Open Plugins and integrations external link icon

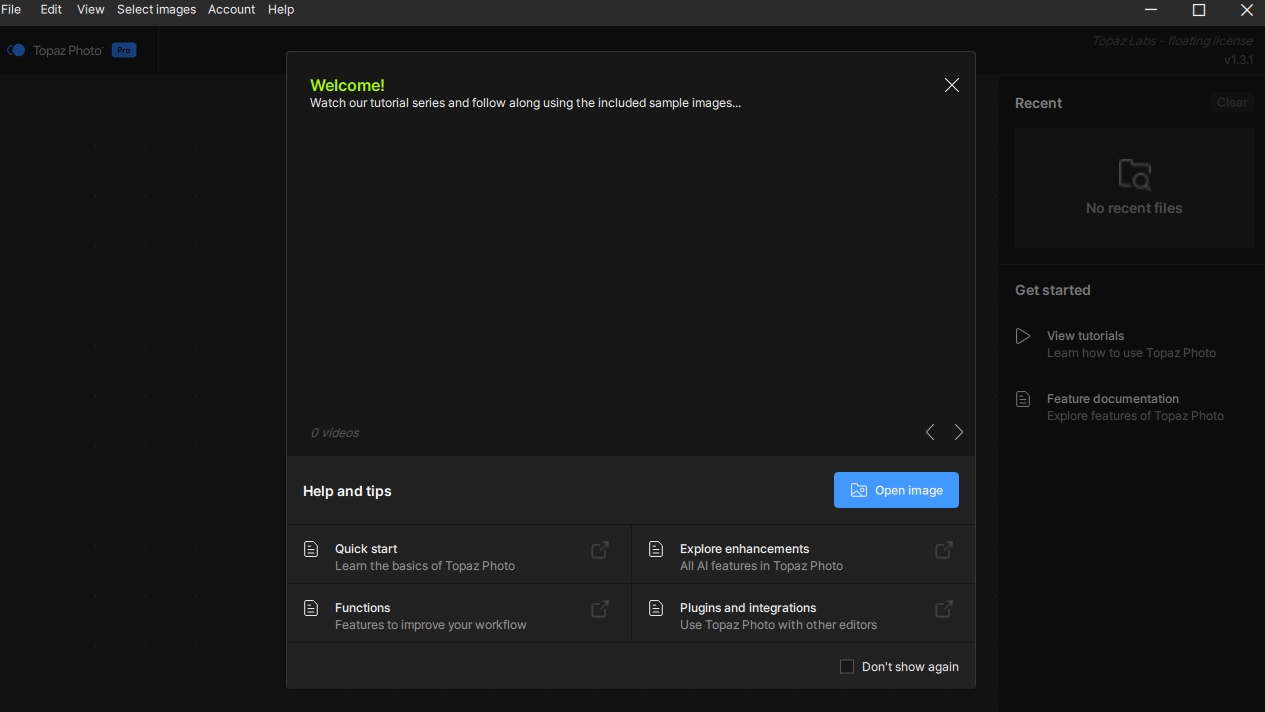(943, 609)
